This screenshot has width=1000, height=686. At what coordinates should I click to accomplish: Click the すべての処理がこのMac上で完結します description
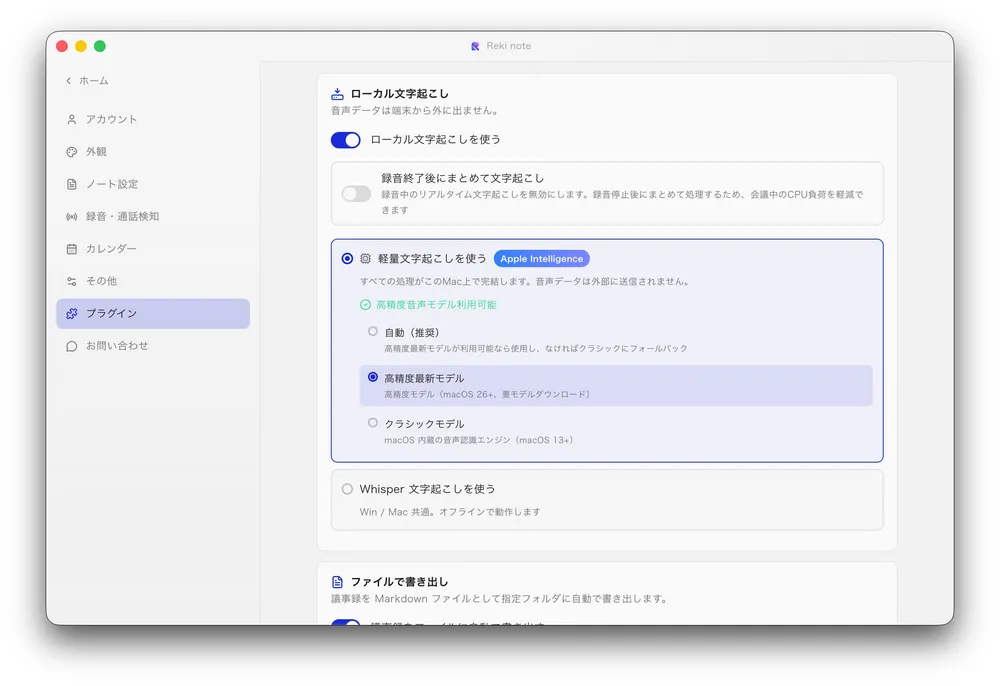[526, 282]
